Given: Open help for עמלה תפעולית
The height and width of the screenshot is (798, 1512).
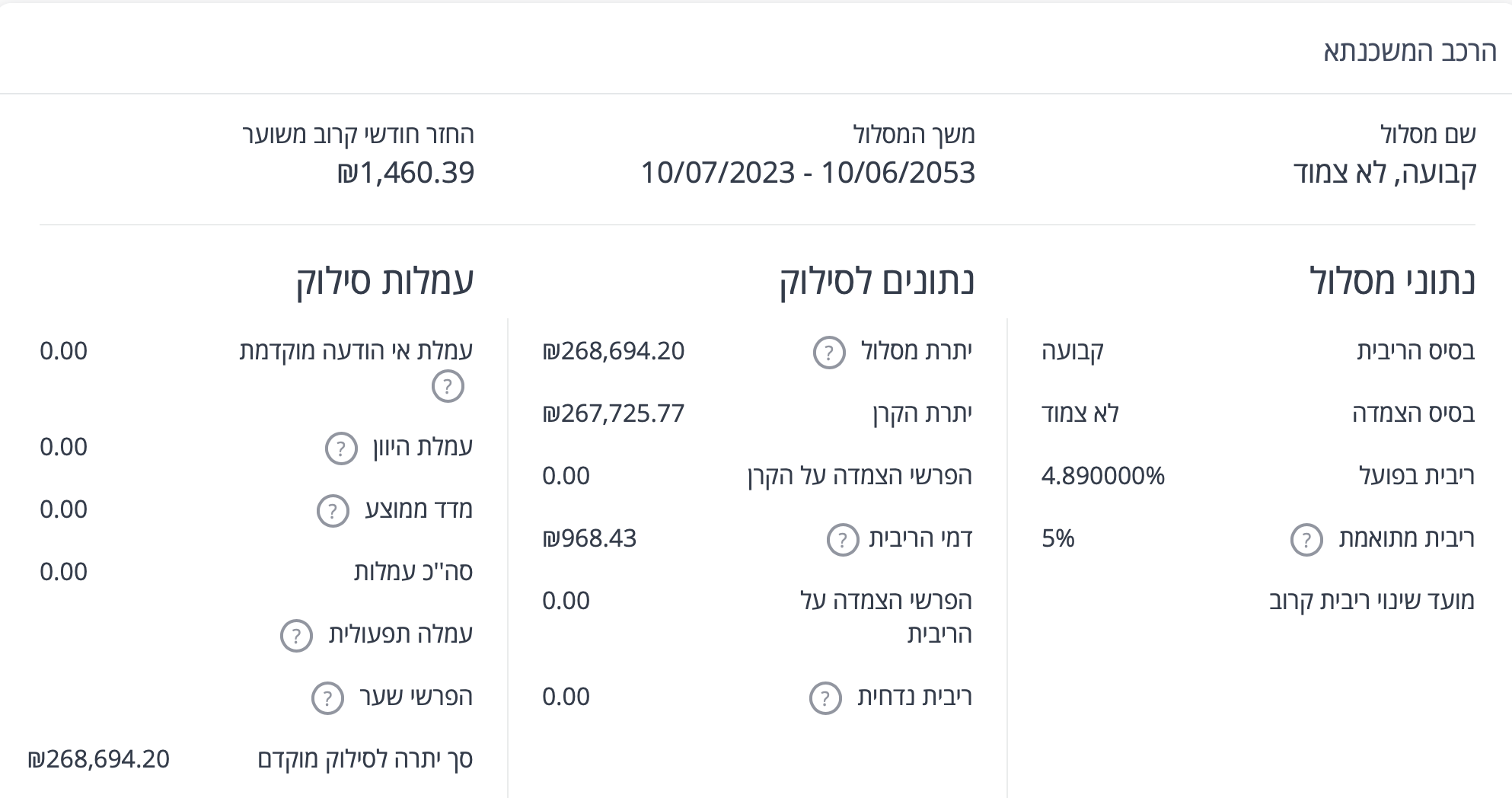Looking at the screenshot, I should (x=296, y=636).
